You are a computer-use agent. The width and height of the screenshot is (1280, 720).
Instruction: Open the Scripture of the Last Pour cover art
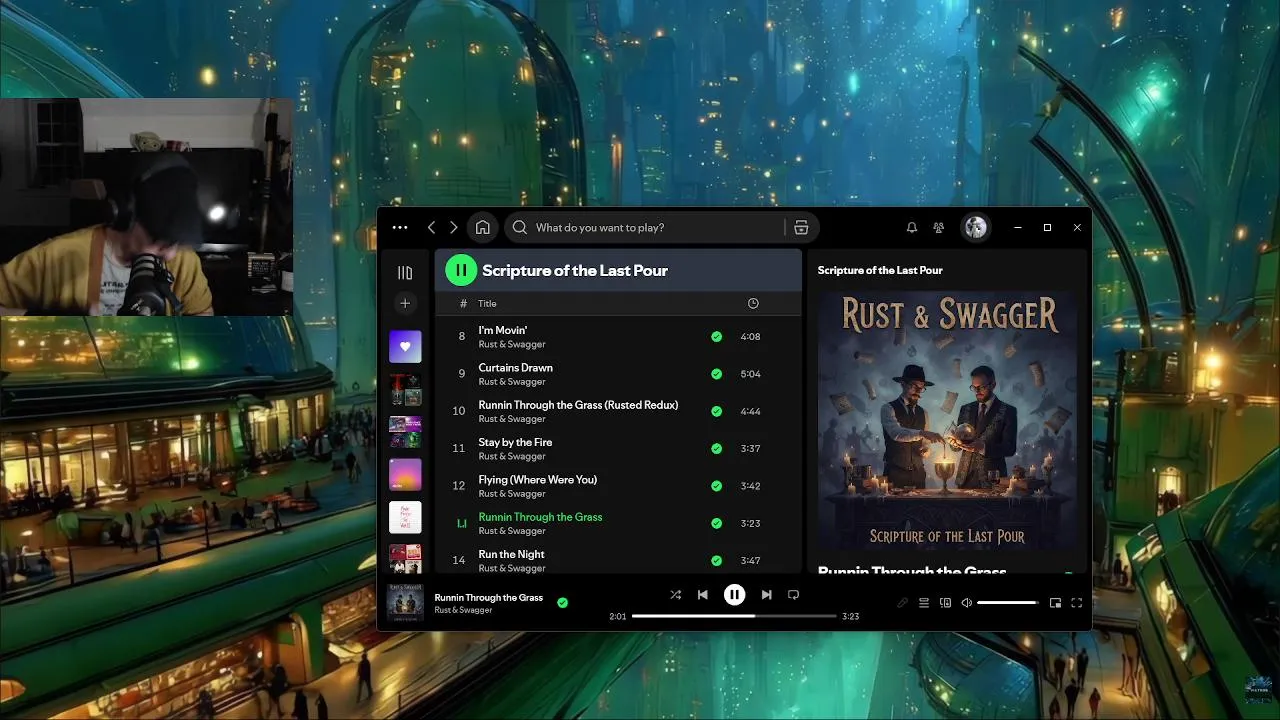[947, 420]
